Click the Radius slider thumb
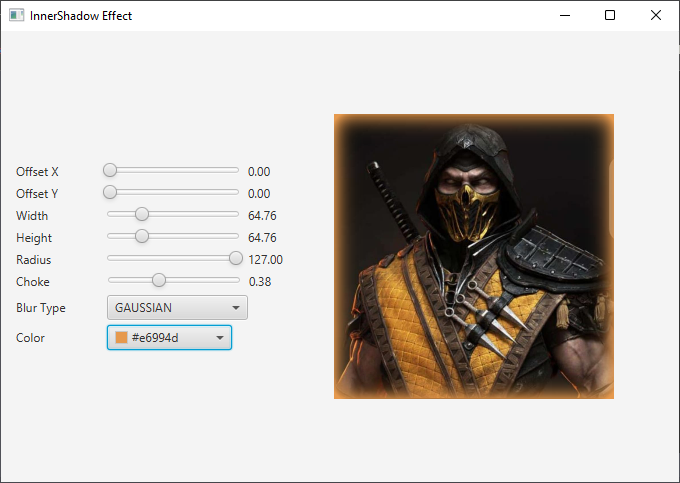The height and width of the screenshot is (483, 680). [236, 258]
